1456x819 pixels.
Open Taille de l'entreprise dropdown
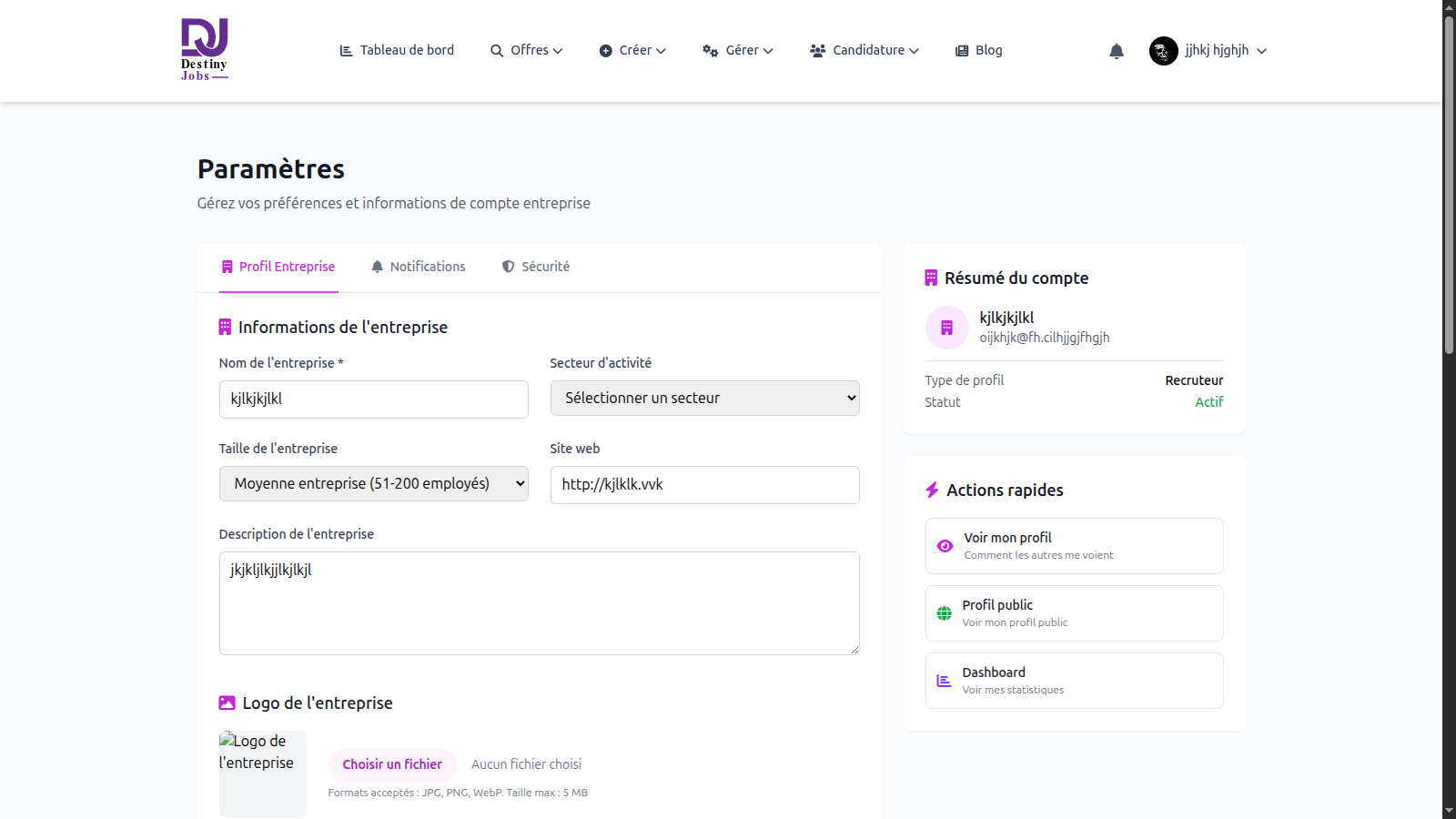coord(373,484)
